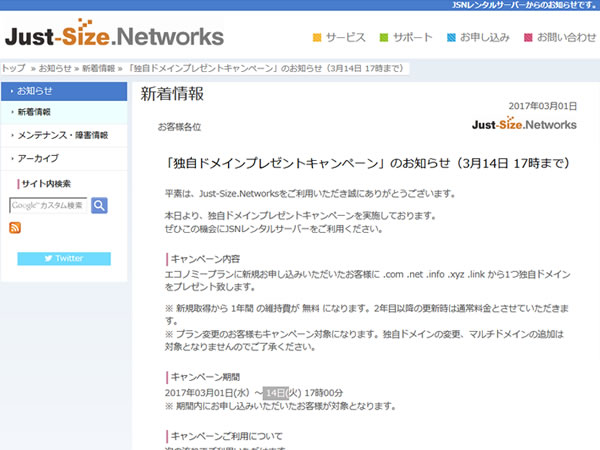Viewport: 600px width, 450px height.
Task: Click the お客様各位 salutation text
Action: pyautogui.click(x=179, y=127)
